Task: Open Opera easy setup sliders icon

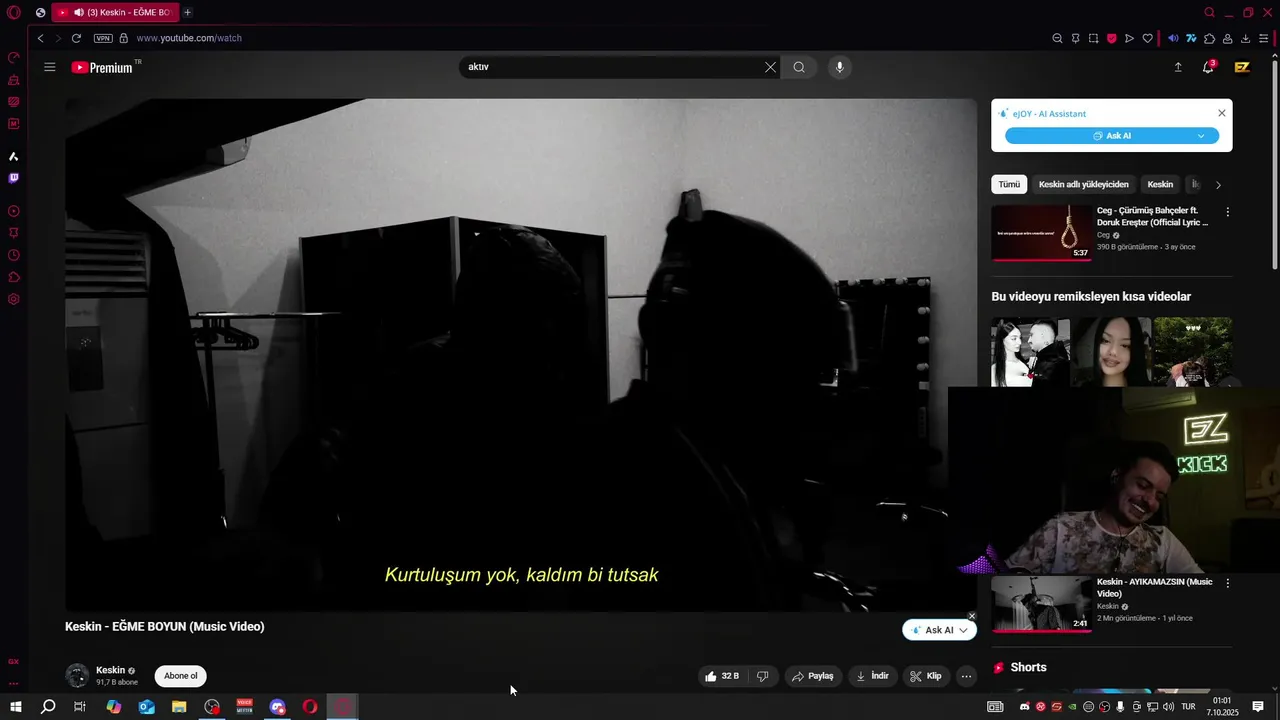Action: click(1263, 38)
